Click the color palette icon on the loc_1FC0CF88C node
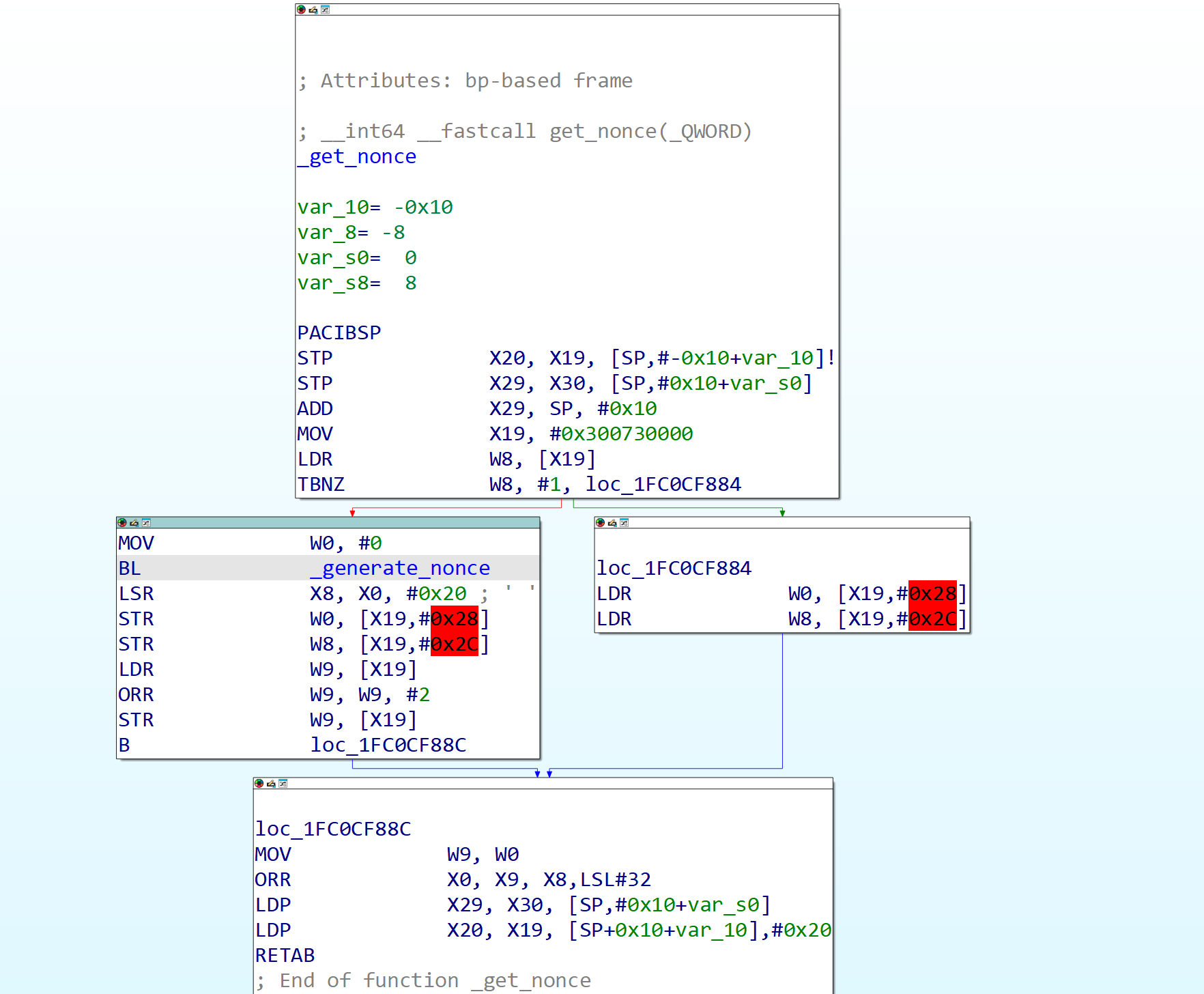This screenshot has width=1204, height=994. pos(259,784)
